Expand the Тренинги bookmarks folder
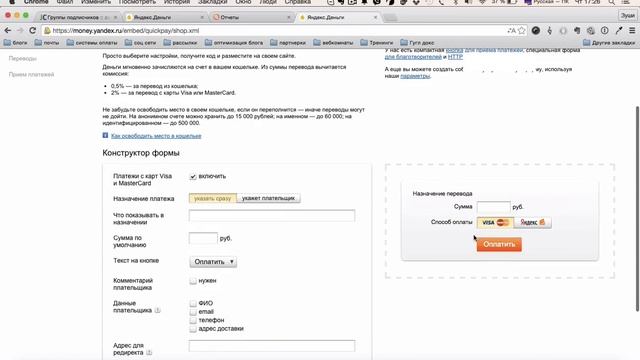Viewport: 640px width, 360px height. point(377,42)
